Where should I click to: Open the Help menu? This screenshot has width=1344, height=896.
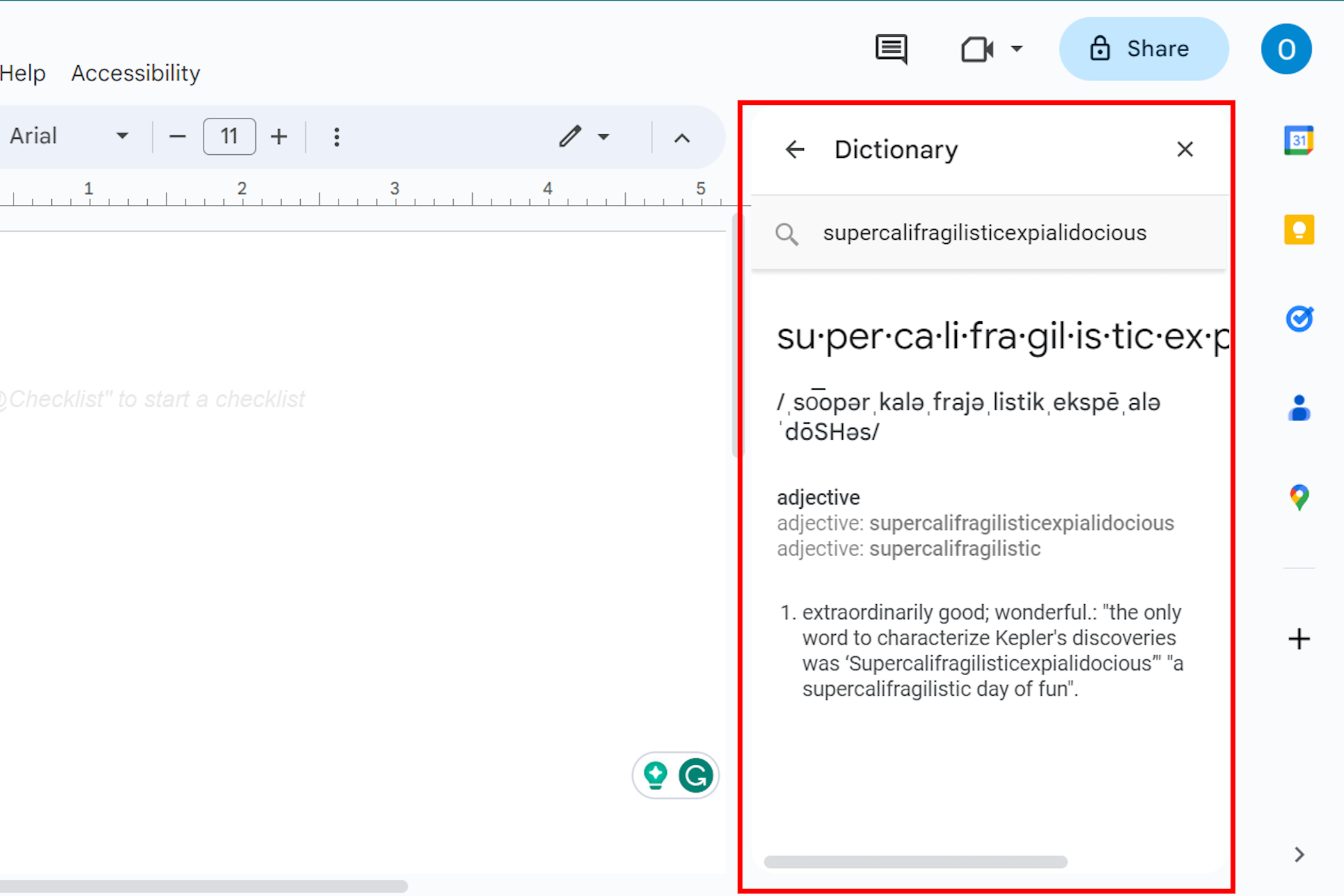pyautogui.click(x=22, y=74)
